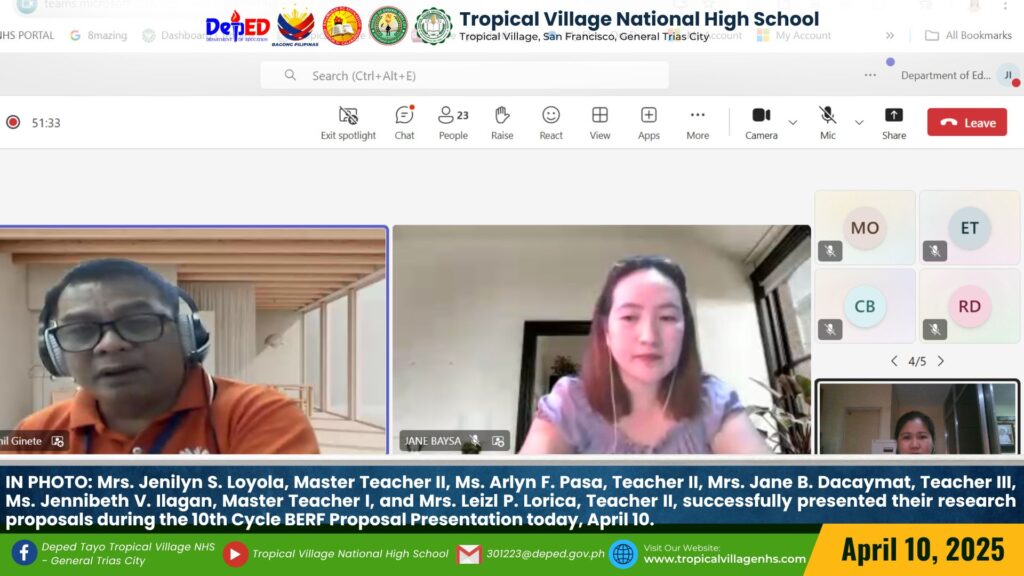Click the spotlight icon beside Ginete name
This screenshot has width=1024, height=576.
tap(57, 441)
